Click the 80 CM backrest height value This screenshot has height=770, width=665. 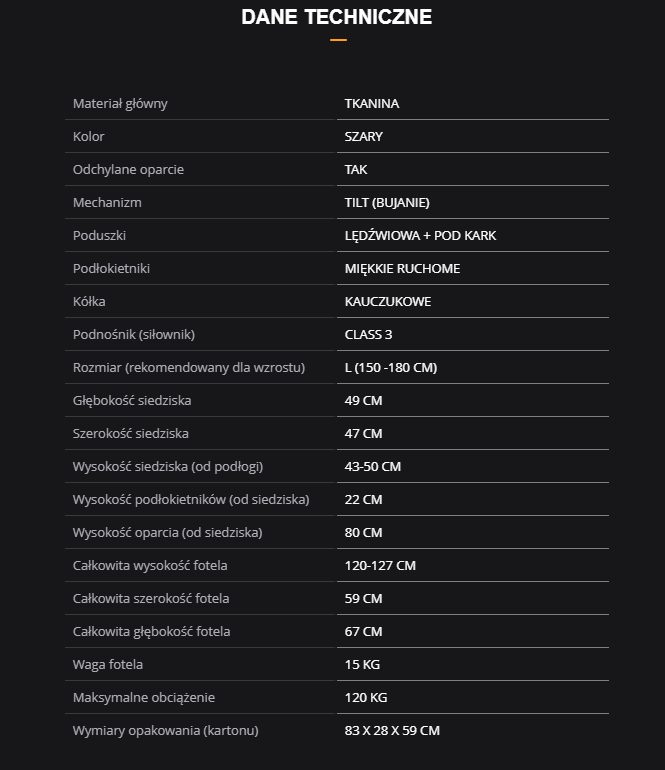(x=364, y=533)
